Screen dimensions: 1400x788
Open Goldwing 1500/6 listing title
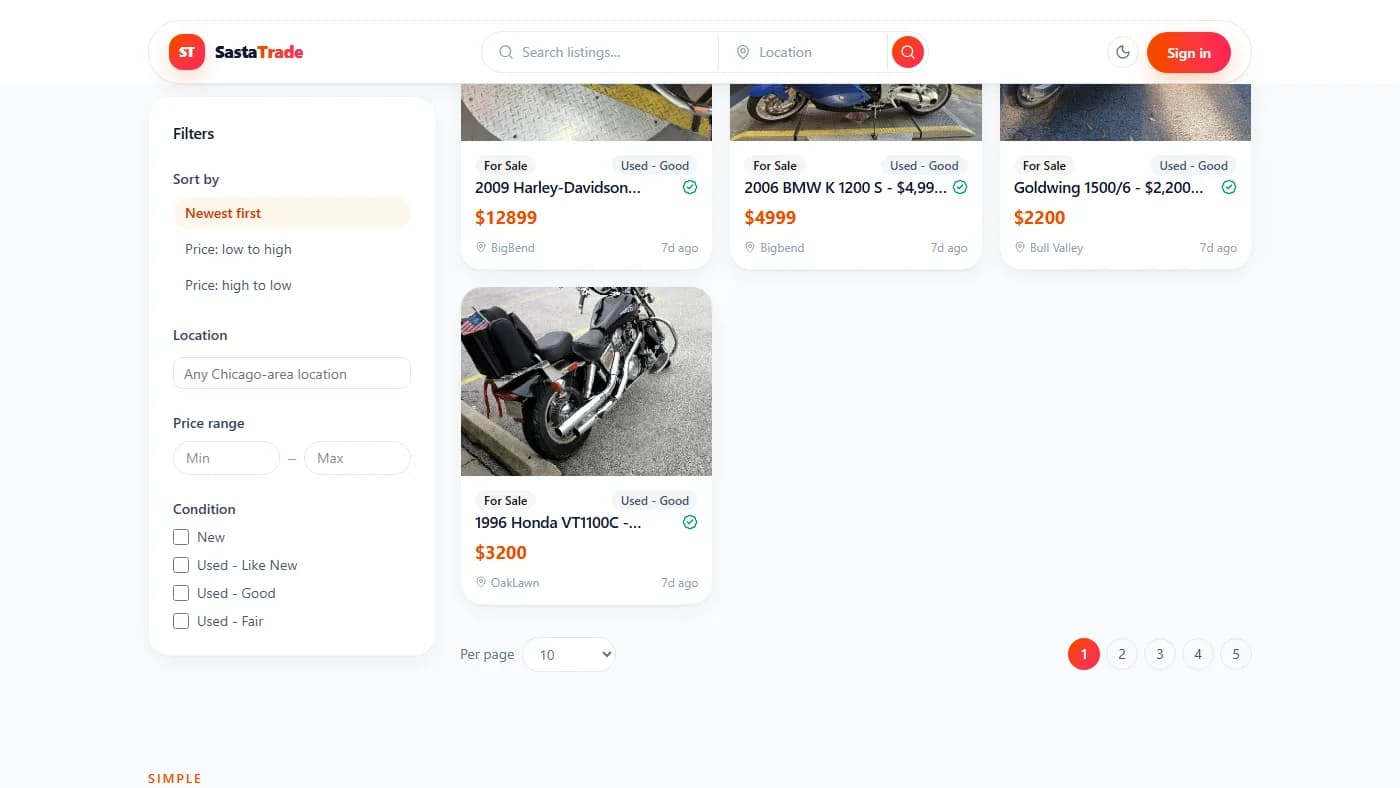tap(1109, 187)
